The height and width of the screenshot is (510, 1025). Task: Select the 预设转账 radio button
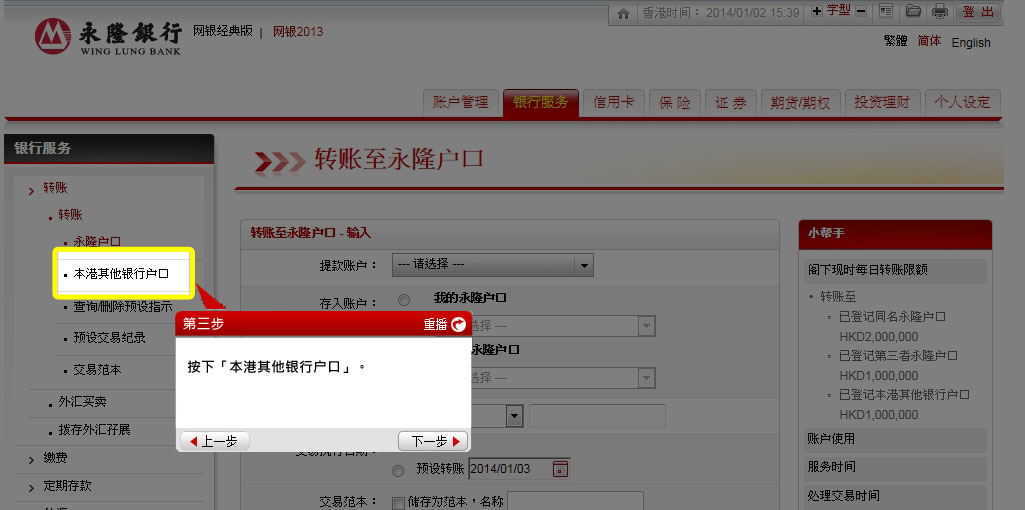point(398,470)
